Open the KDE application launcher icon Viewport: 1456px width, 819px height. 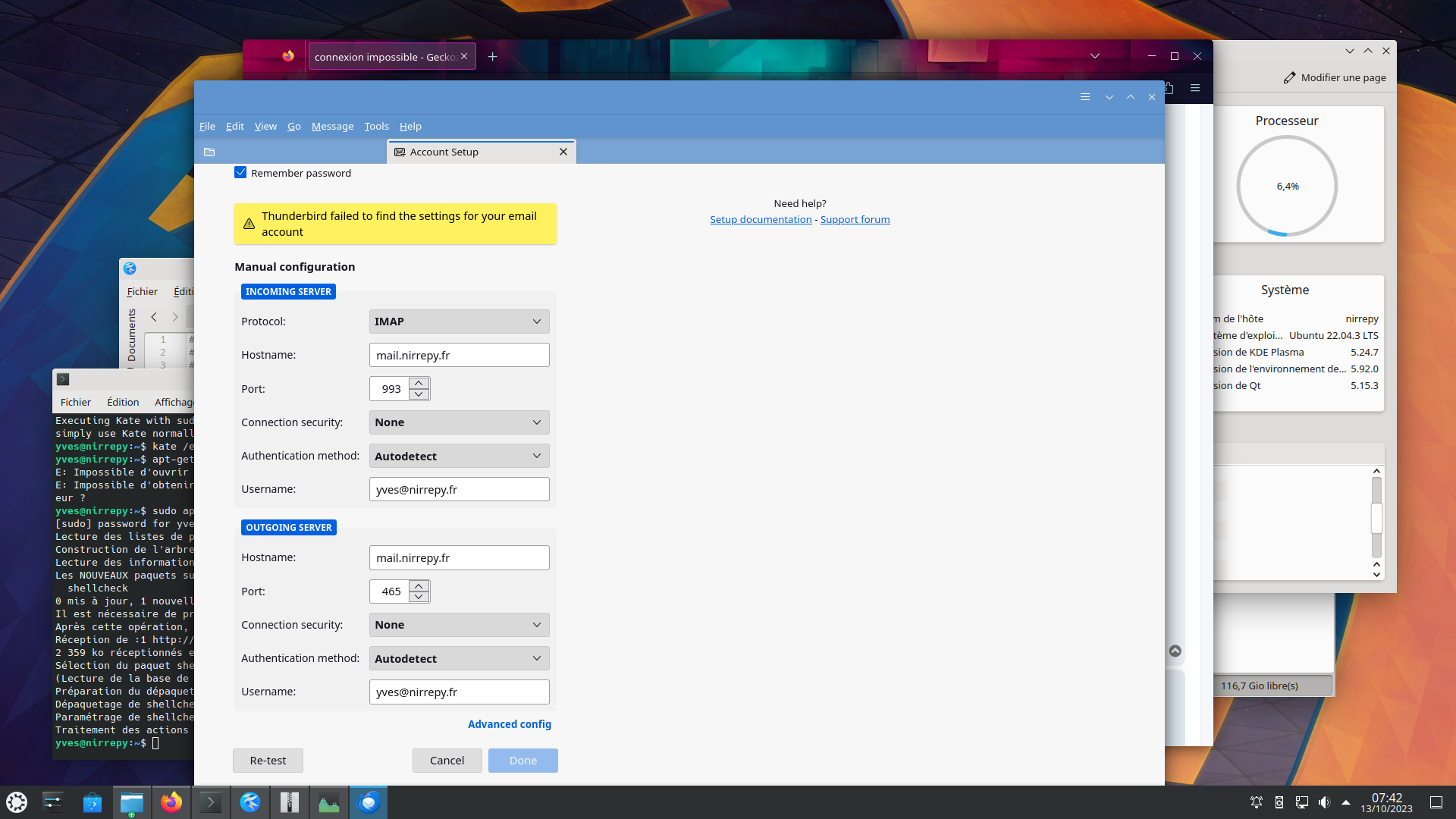pyautogui.click(x=17, y=802)
